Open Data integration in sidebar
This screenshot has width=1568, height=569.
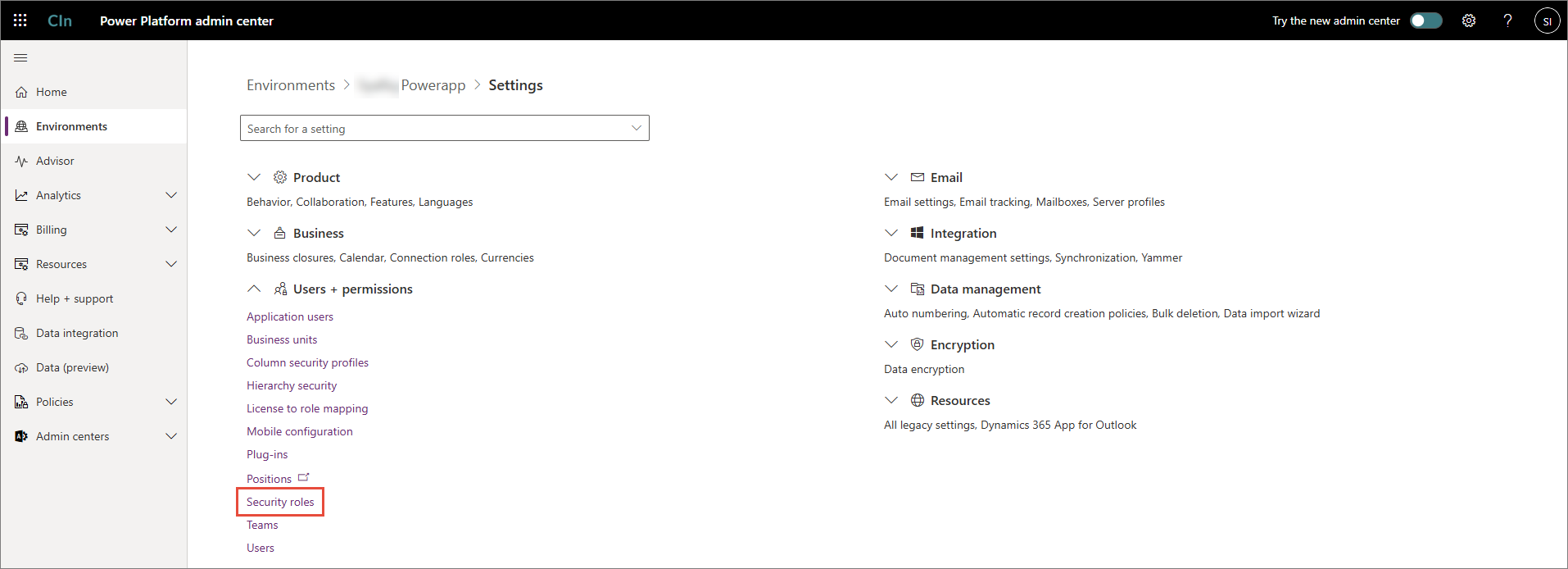point(77,333)
